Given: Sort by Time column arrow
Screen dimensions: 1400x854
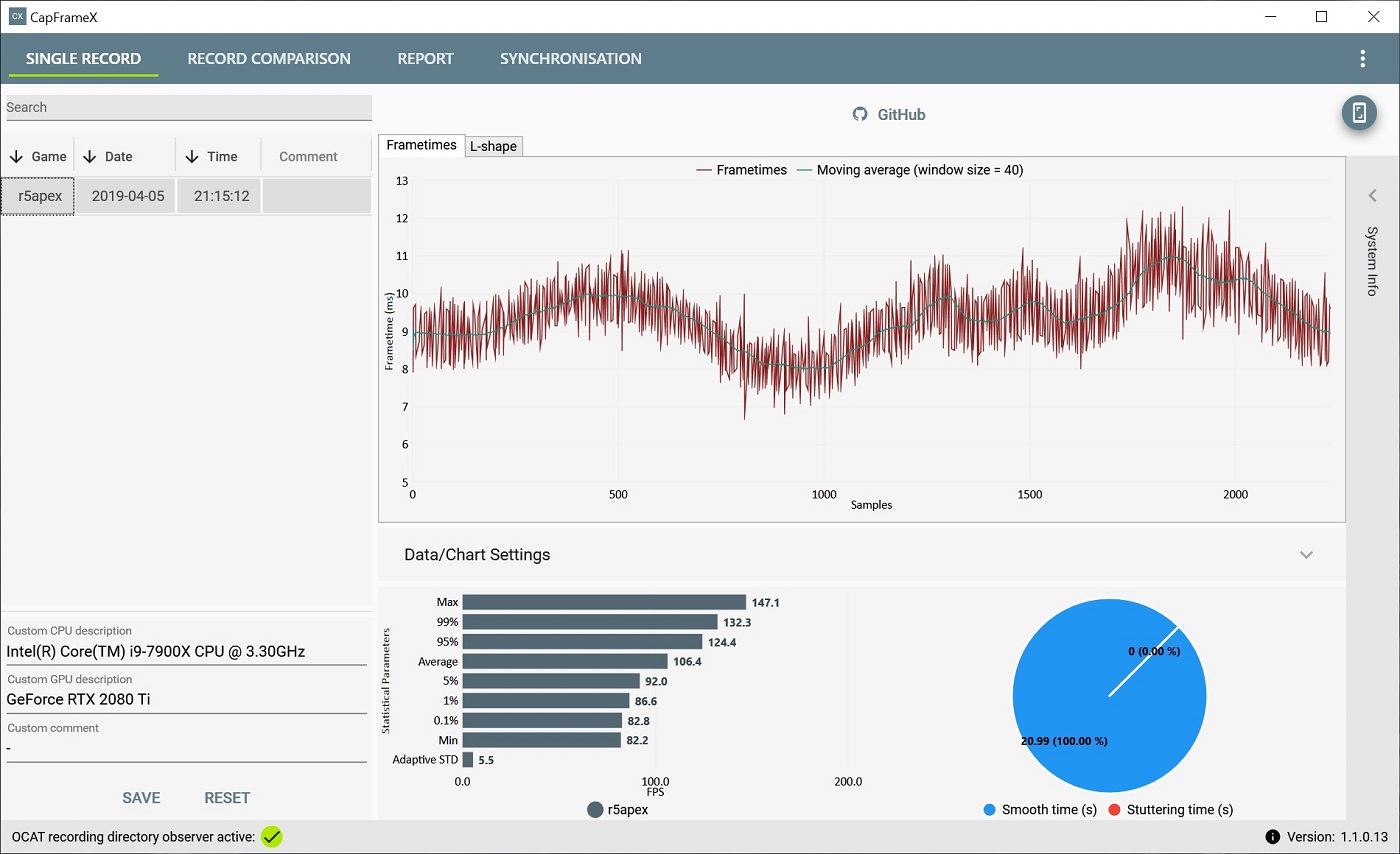Looking at the screenshot, I should (192, 156).
